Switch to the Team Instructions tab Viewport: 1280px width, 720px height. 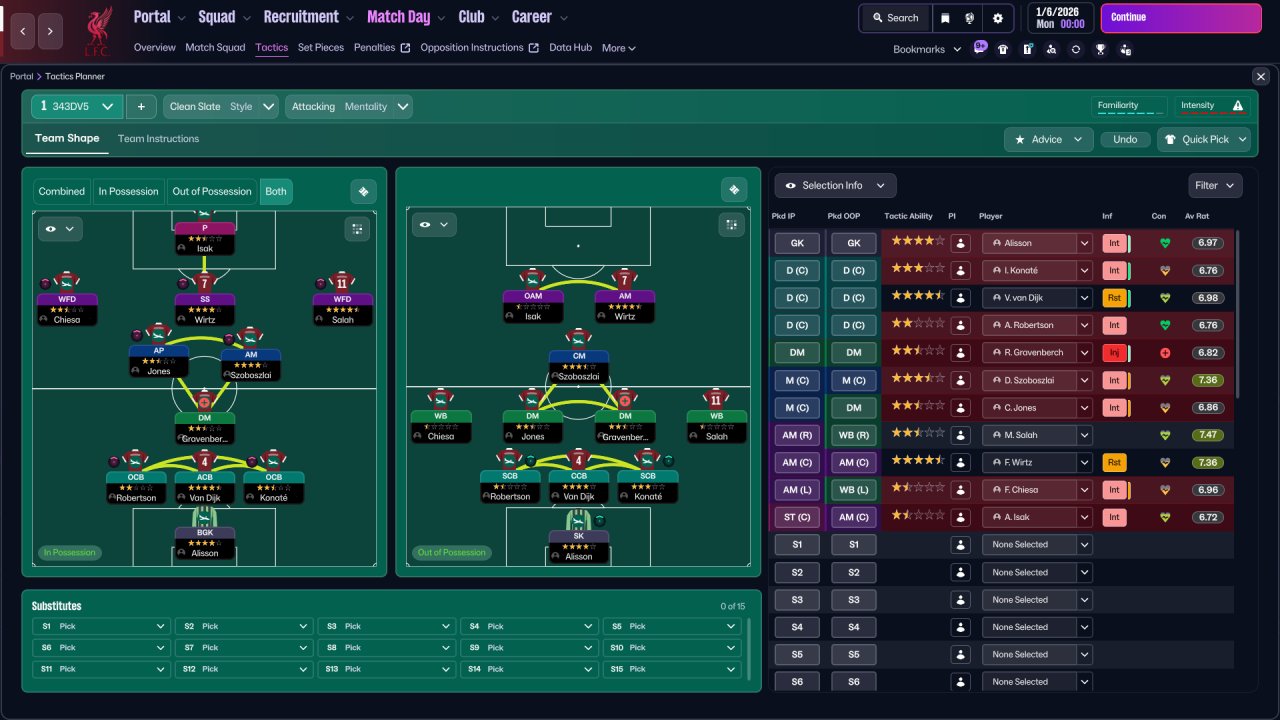pyautogui.click(x=158, y=139)
